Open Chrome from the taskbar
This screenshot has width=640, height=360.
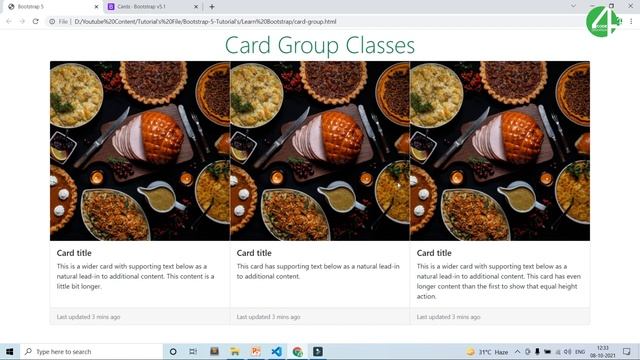297,351
